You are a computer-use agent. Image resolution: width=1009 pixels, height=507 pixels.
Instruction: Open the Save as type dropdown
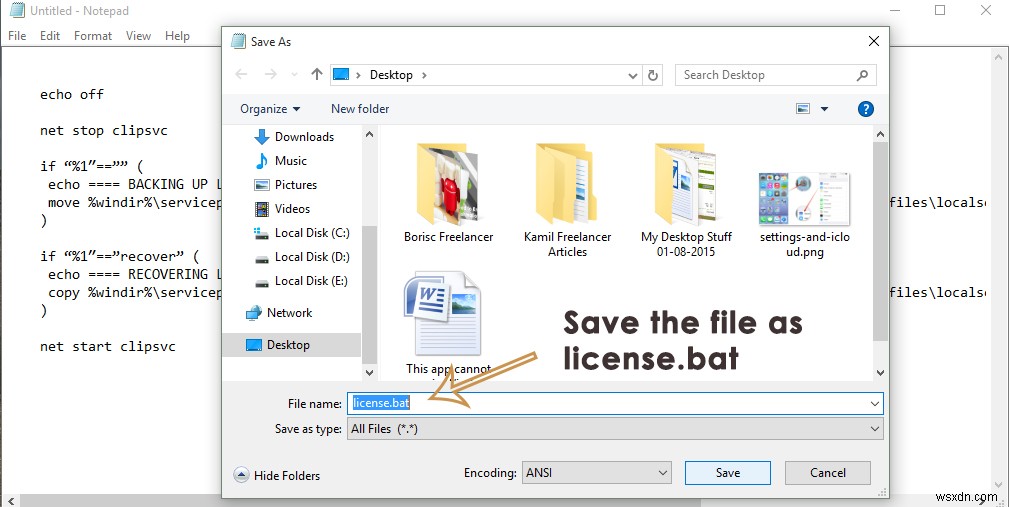615,429
